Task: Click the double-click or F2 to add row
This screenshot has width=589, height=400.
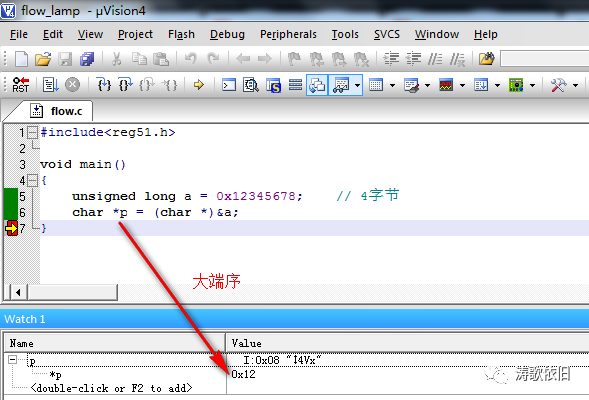Action: pyautogui.click(x=112, y=388)
